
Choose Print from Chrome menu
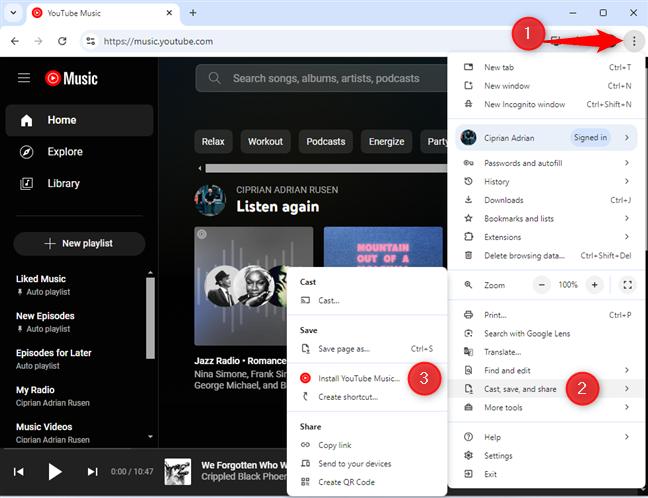point(546,315)
